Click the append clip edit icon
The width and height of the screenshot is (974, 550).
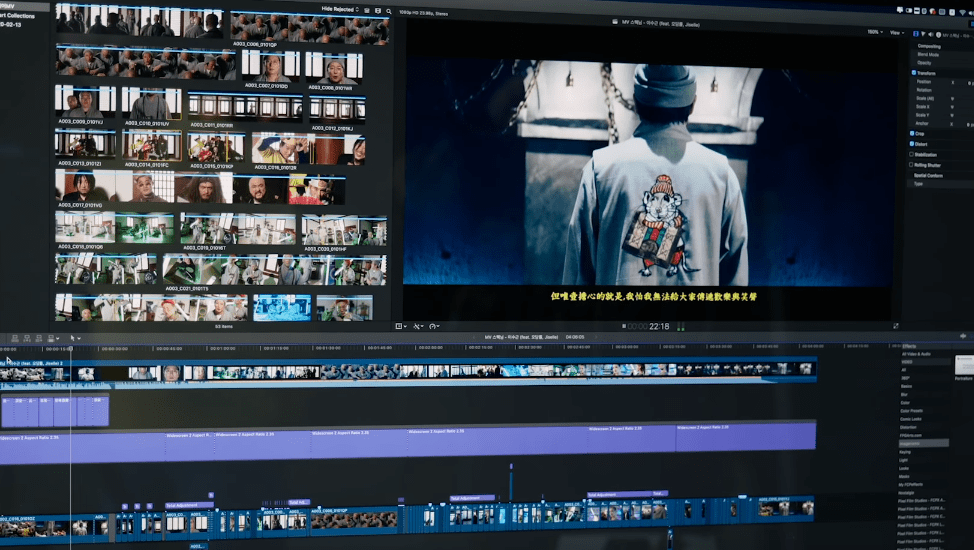[x=39, y=338]
